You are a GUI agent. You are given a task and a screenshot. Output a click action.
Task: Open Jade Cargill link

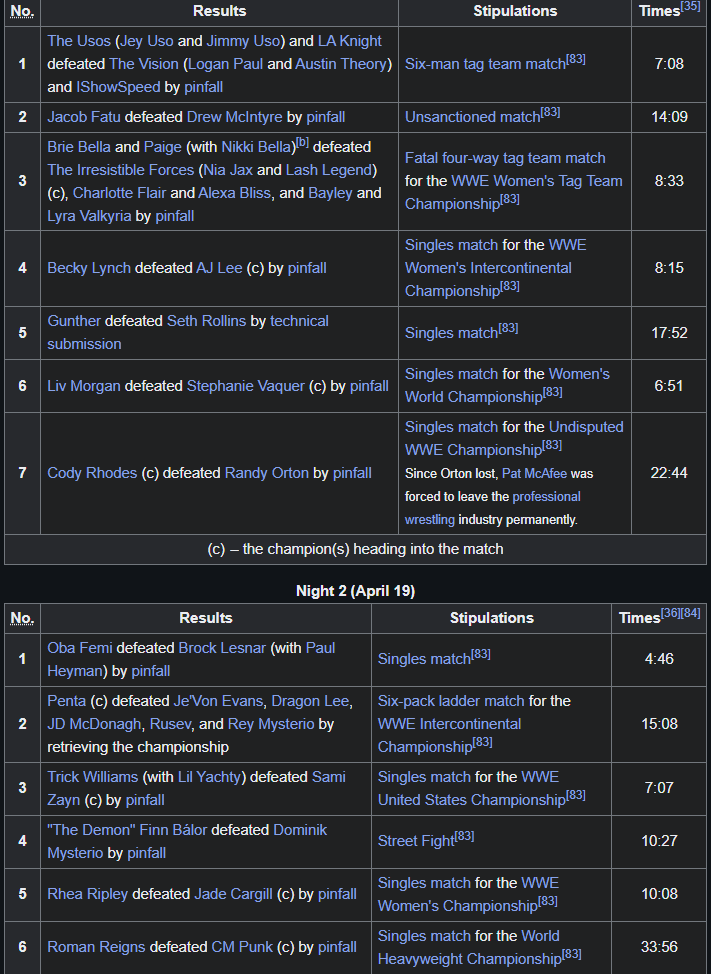tap(233, 894)
